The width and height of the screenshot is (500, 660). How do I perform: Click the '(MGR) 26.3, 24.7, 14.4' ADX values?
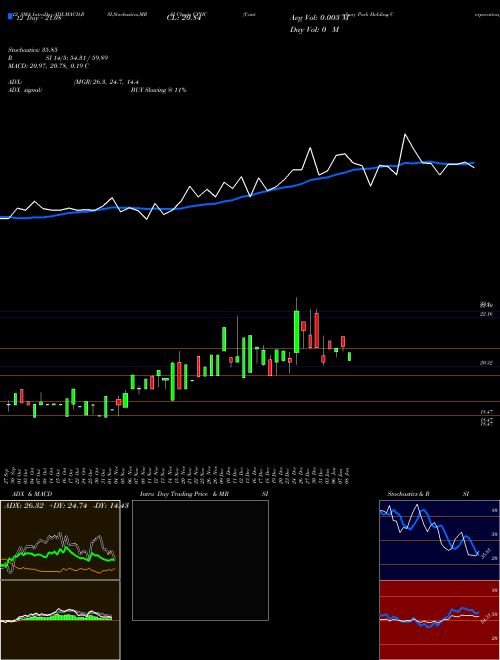tap(106, 82)
